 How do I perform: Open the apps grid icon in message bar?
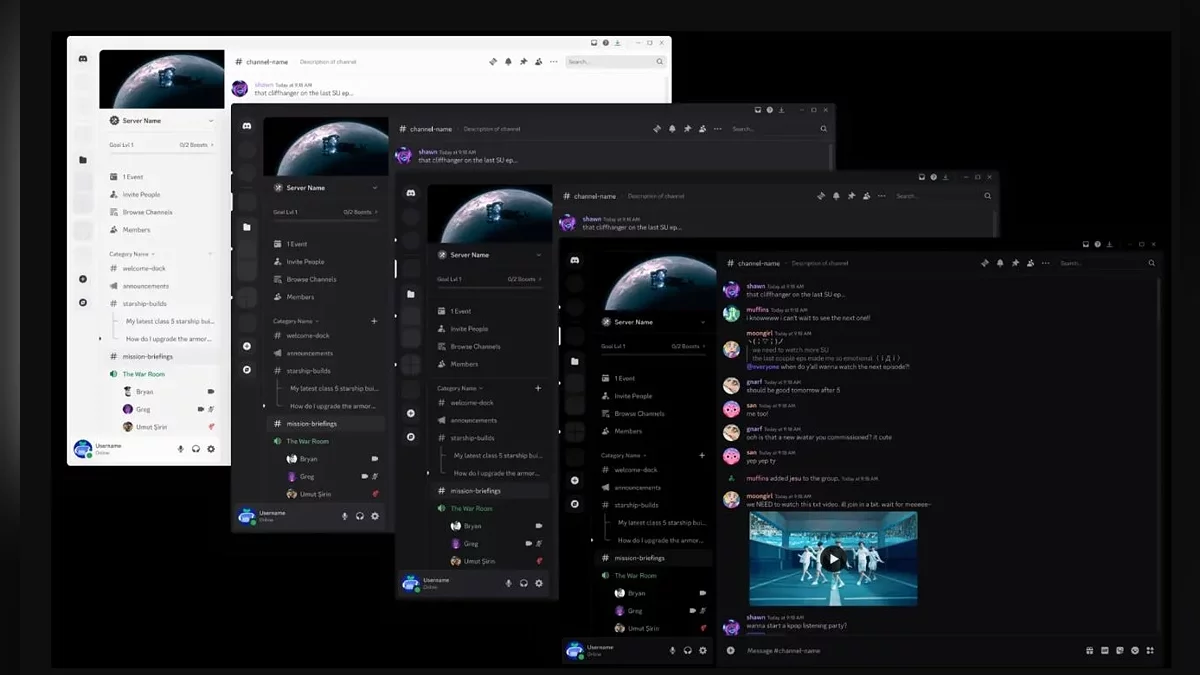[1150, 650]
